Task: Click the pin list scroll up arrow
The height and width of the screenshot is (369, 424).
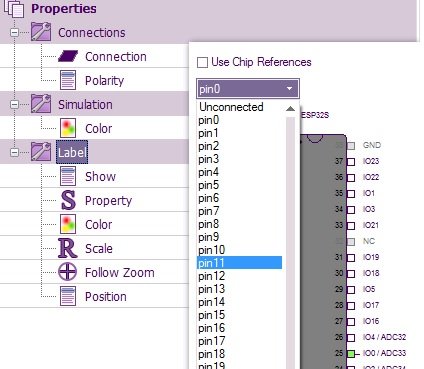Action: click(x=290, y=109)
